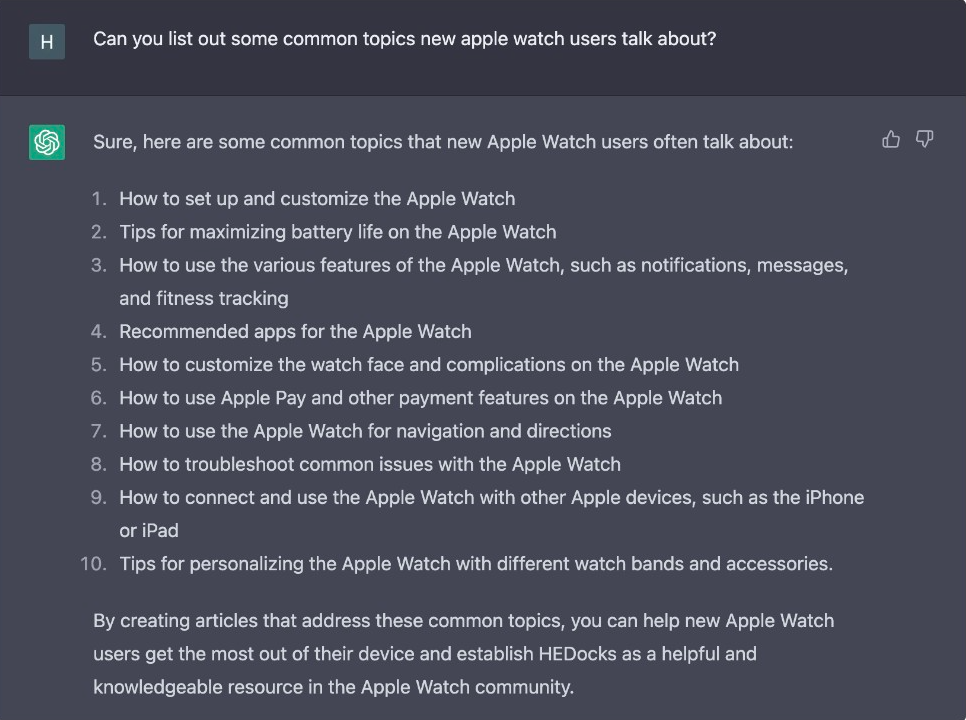Click the word 'iPhone' in item nine
Screen dimensions: 966x720
click(x=833, y=497)
